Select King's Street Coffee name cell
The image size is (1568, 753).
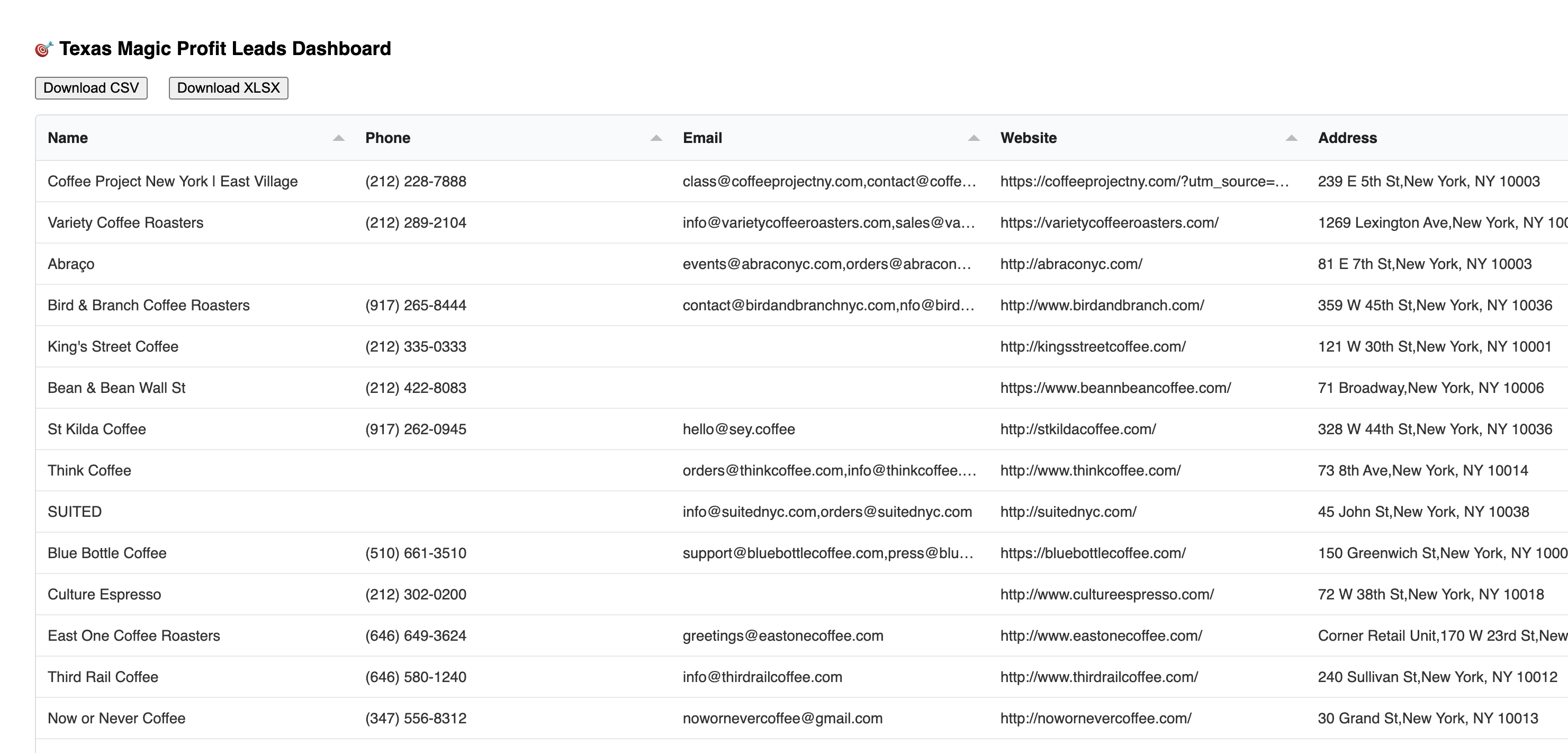[x=194, y=347]
